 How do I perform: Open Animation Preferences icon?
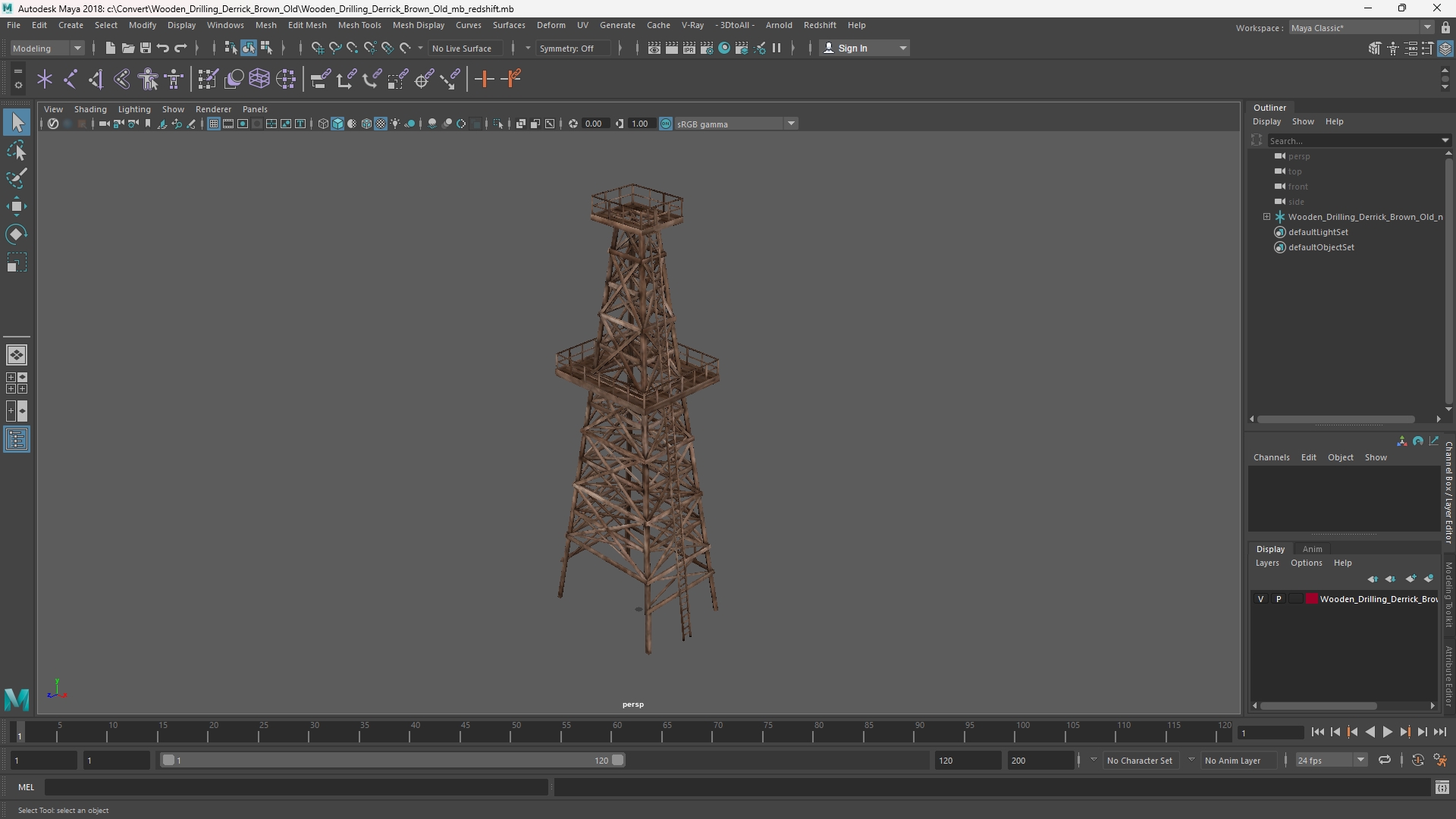[x=1439, y=760]
